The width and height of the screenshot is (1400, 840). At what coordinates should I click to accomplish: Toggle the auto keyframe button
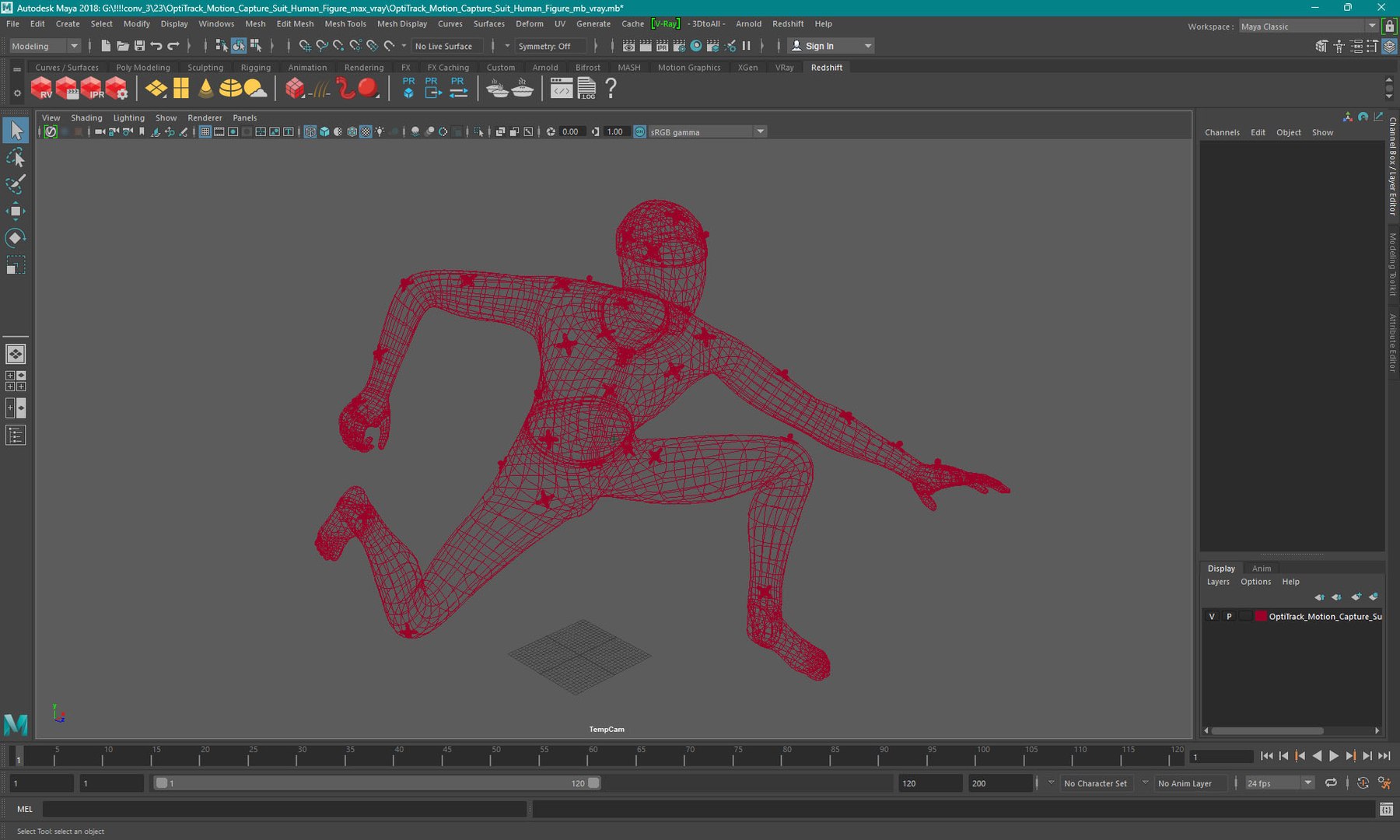tap(1363, 783)
